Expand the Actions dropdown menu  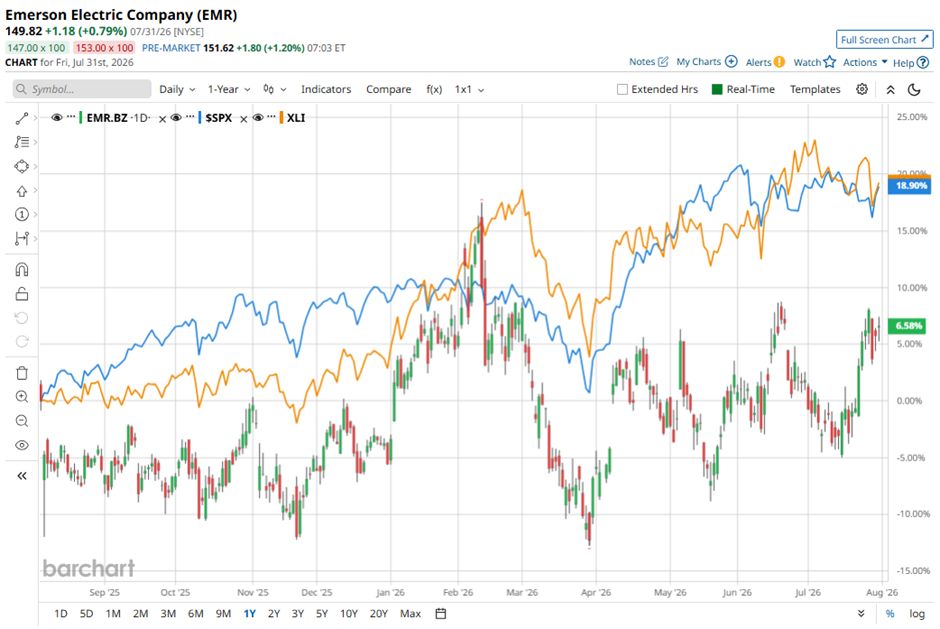click(865, 62)
